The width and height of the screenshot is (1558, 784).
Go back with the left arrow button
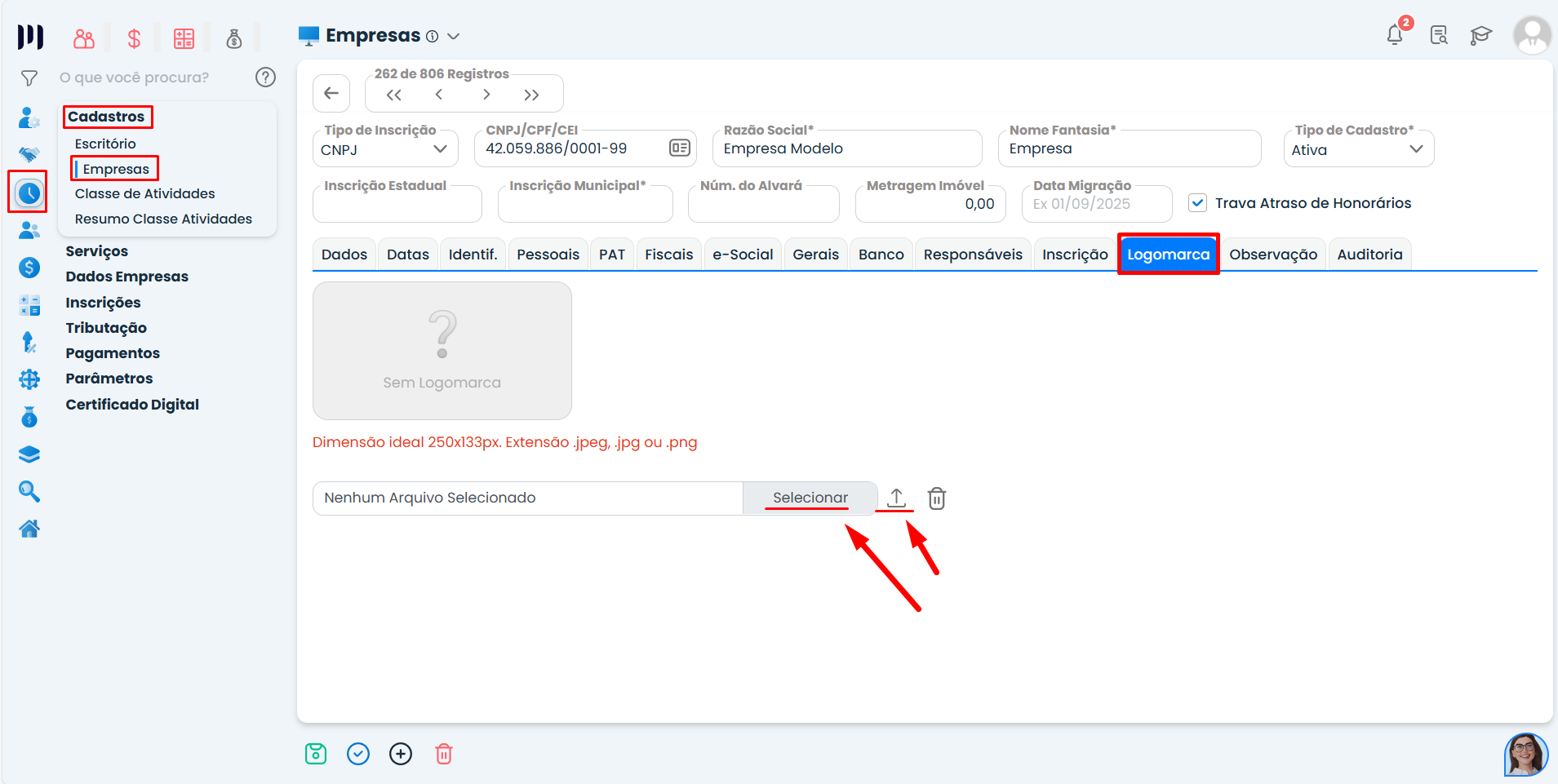331,93
